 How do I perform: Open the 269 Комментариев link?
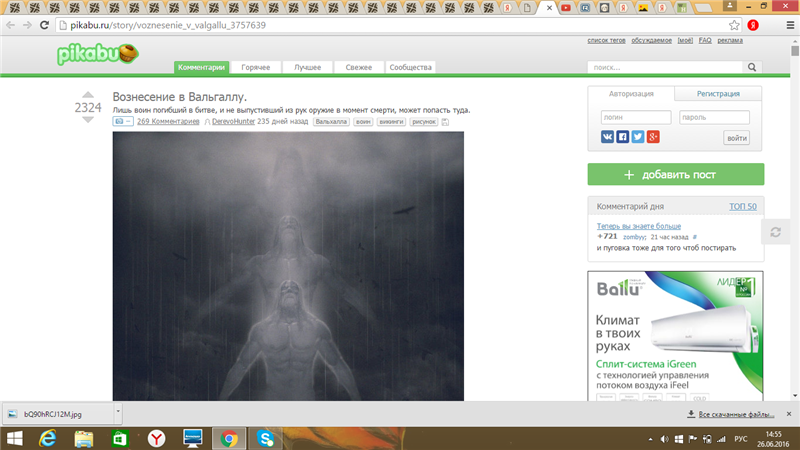169,121
